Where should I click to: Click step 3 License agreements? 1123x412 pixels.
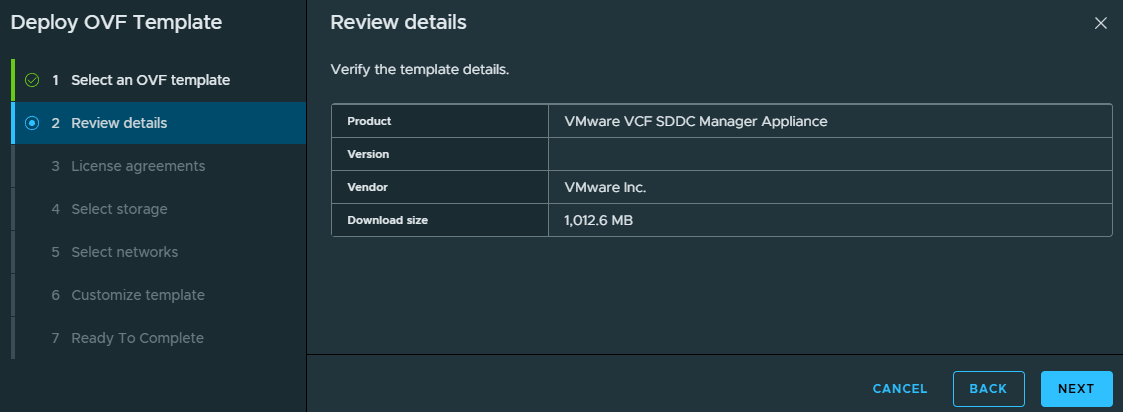click(159, 166)
